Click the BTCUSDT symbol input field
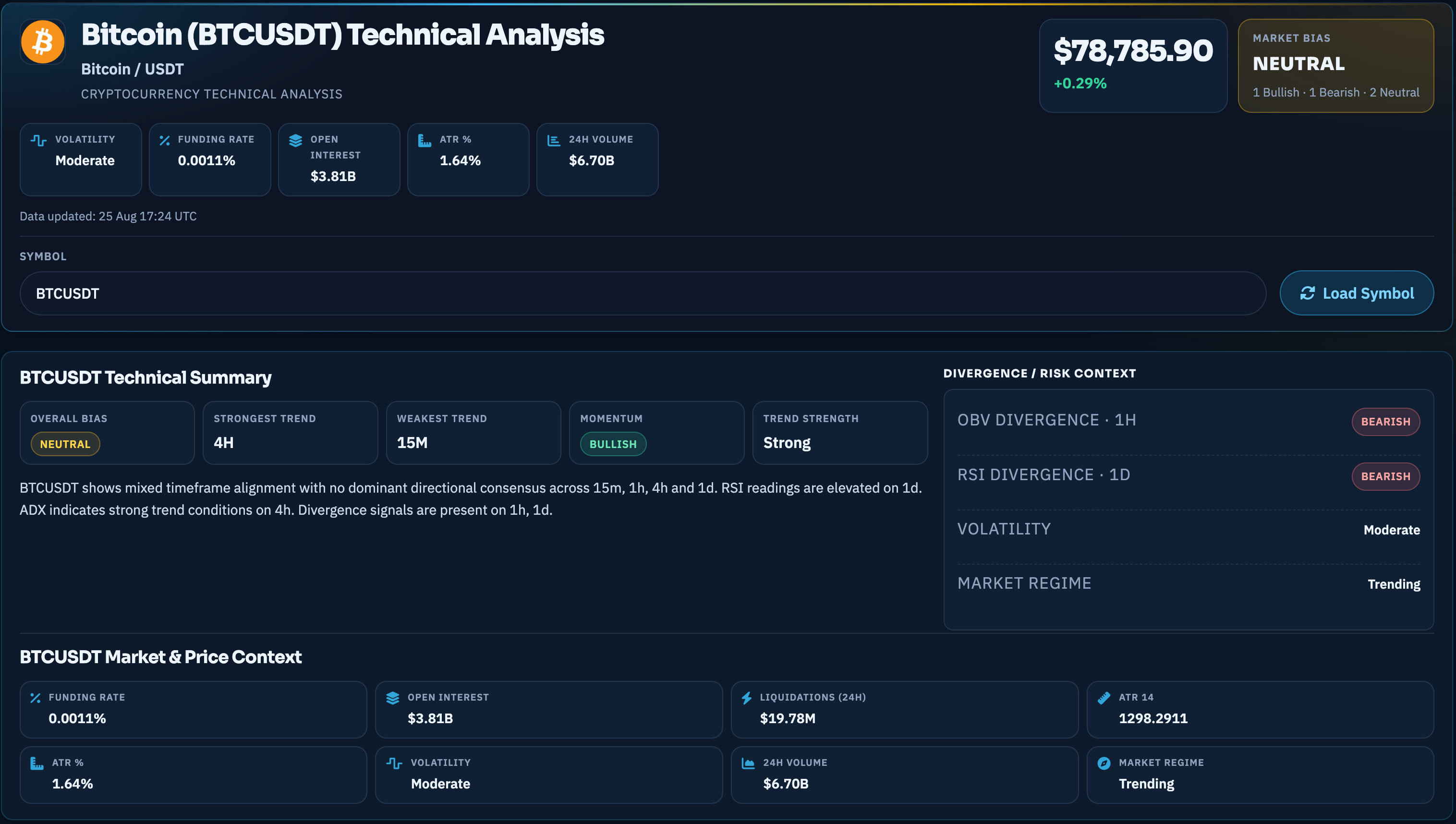This screenshot has width=1456, height=824. [x=643, y=293]
